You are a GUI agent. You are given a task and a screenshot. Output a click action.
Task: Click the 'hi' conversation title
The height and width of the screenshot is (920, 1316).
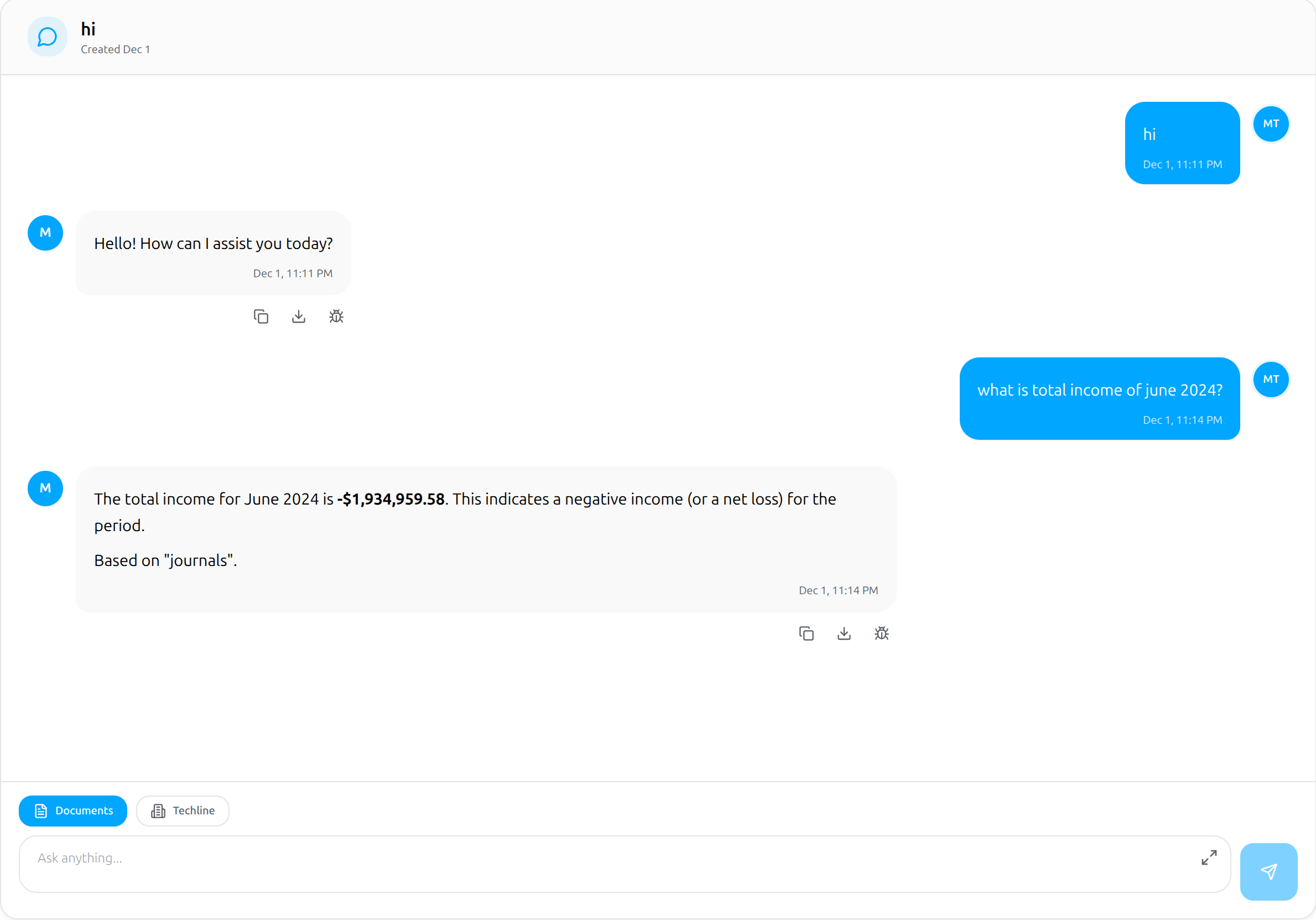pyautogui.click(x=89, y=29)
